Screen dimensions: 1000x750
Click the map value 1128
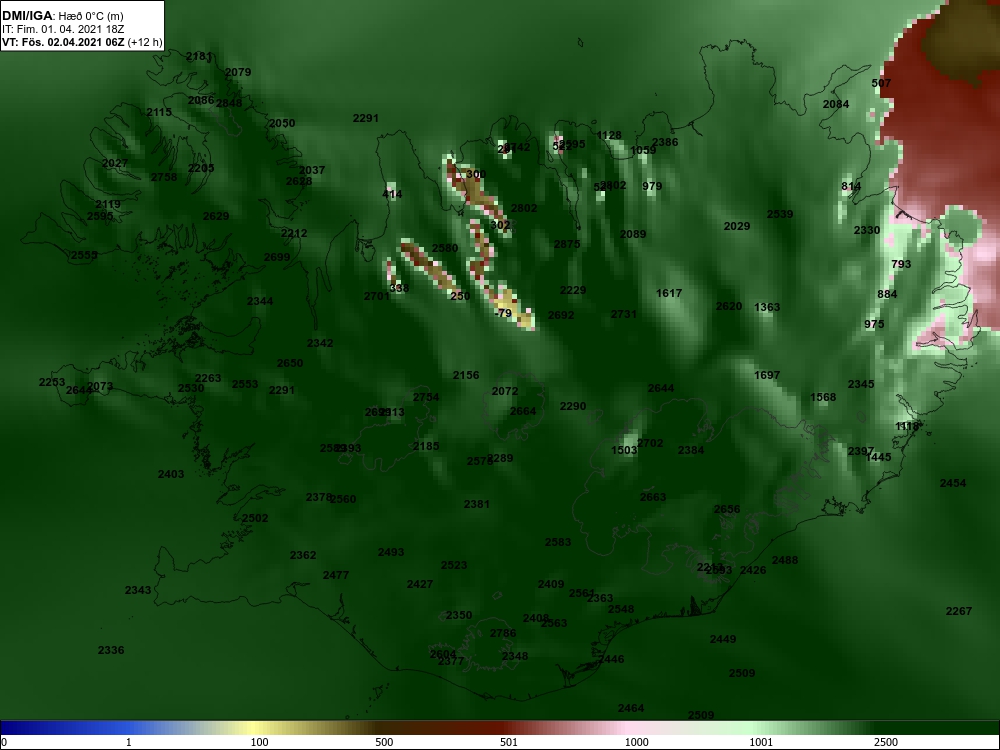pos(609,135)
